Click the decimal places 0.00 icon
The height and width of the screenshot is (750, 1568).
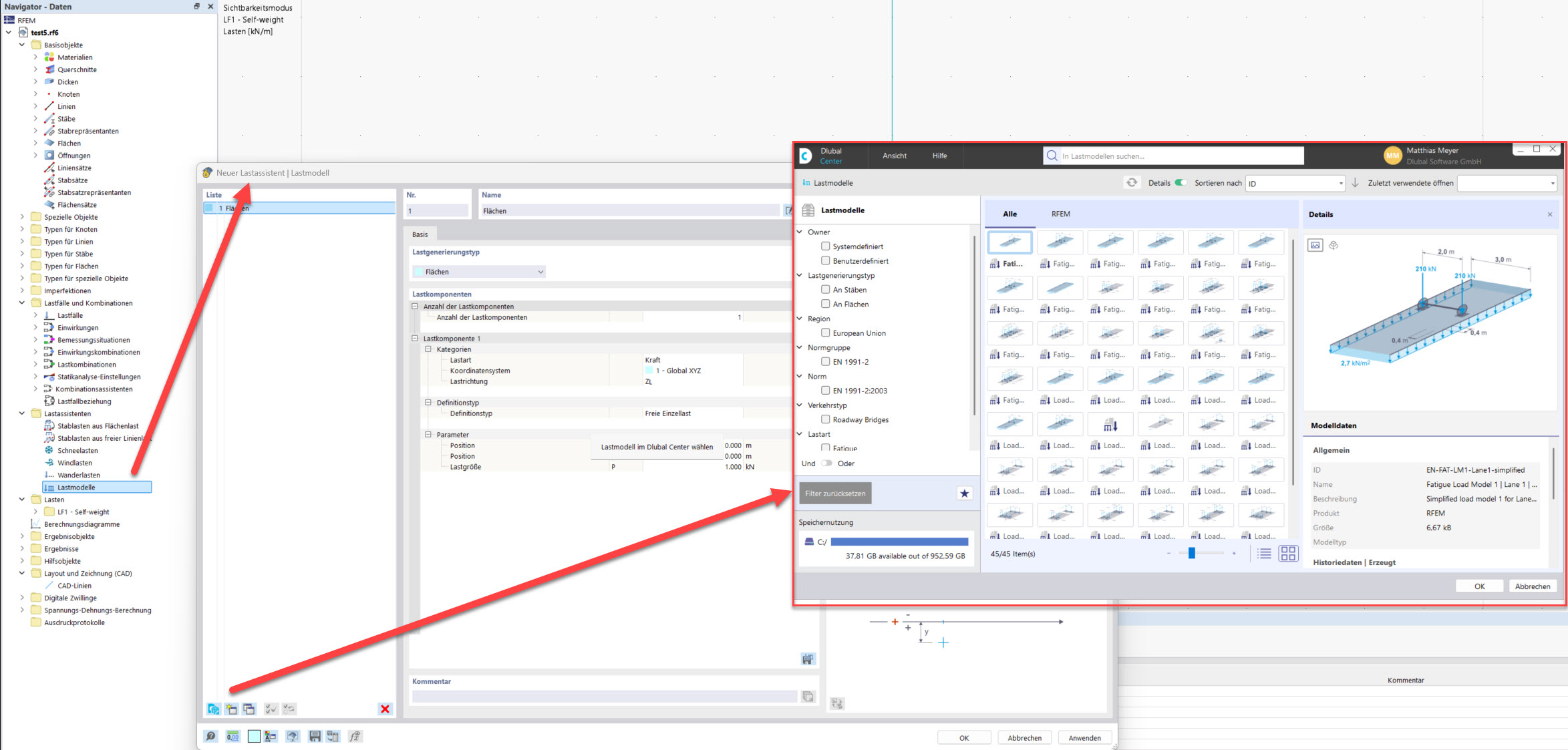tap(232, 736)
